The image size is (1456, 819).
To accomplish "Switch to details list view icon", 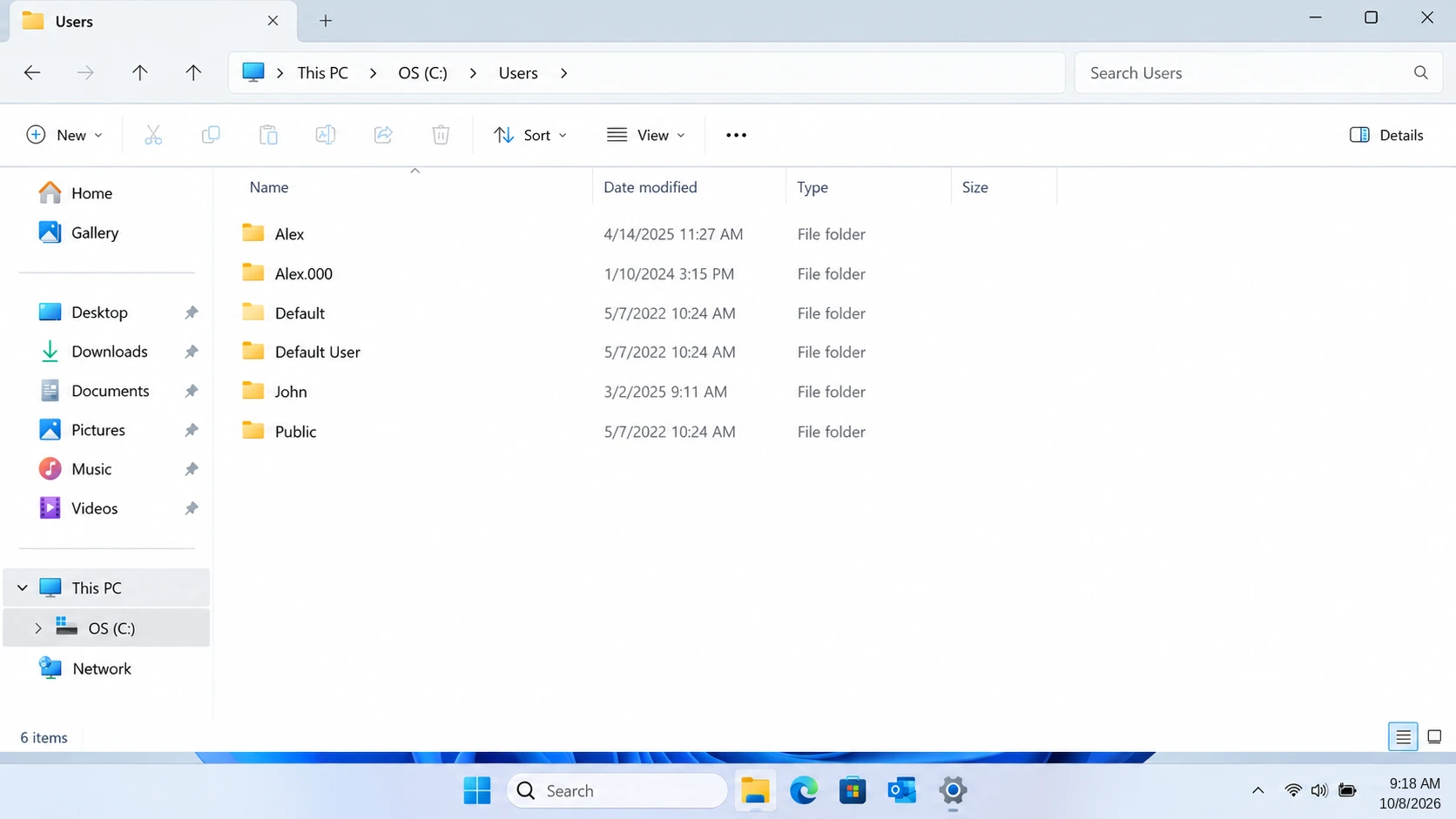I will pos(1403,737).
